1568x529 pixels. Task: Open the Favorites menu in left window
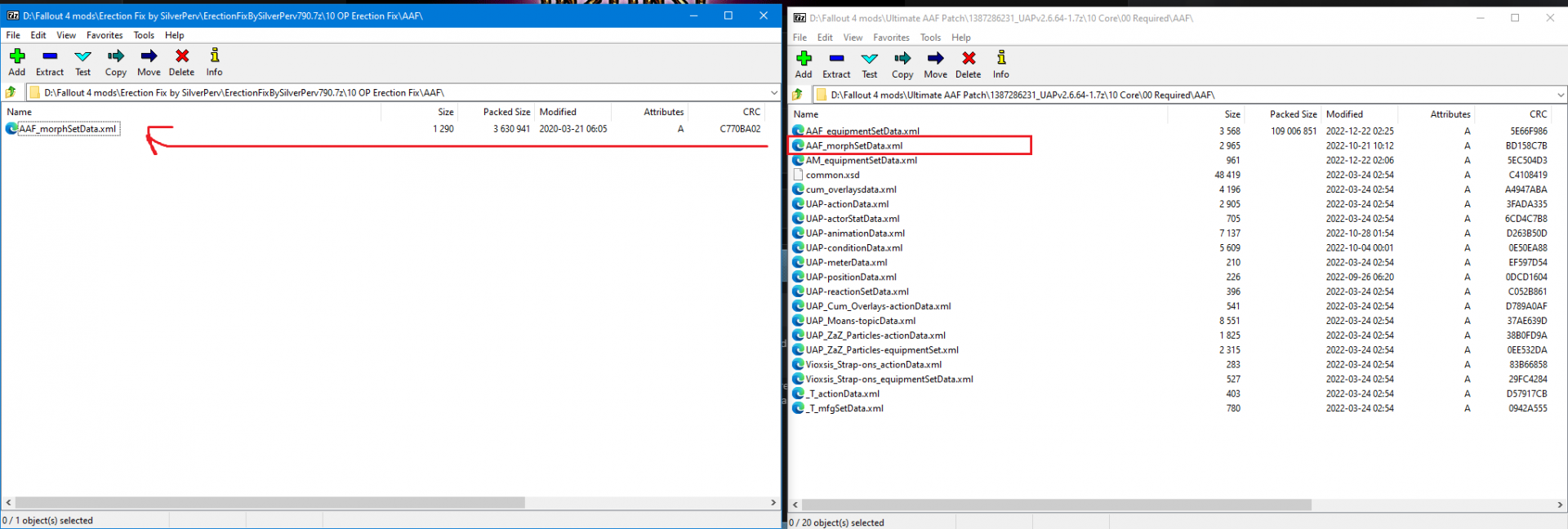point(105,35)
